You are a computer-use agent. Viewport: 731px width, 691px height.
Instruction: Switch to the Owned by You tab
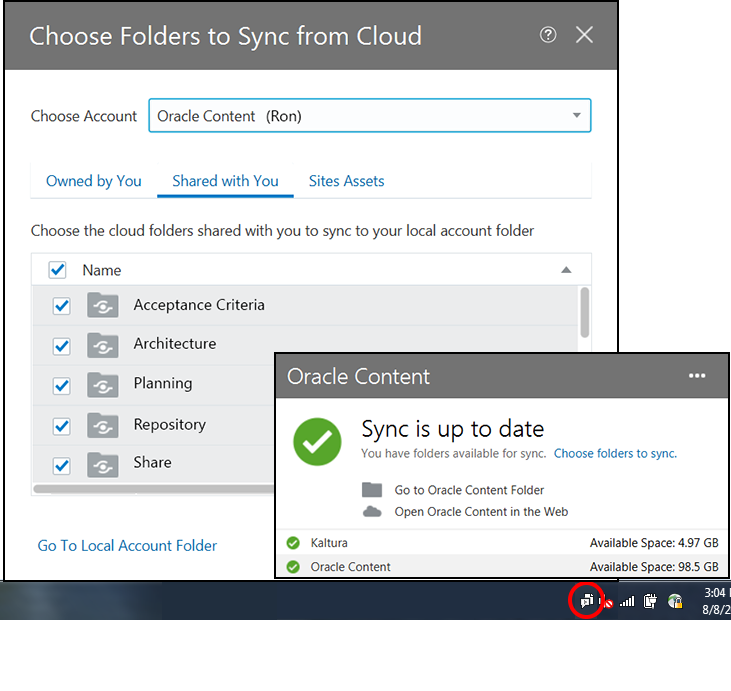pos(94,181)
